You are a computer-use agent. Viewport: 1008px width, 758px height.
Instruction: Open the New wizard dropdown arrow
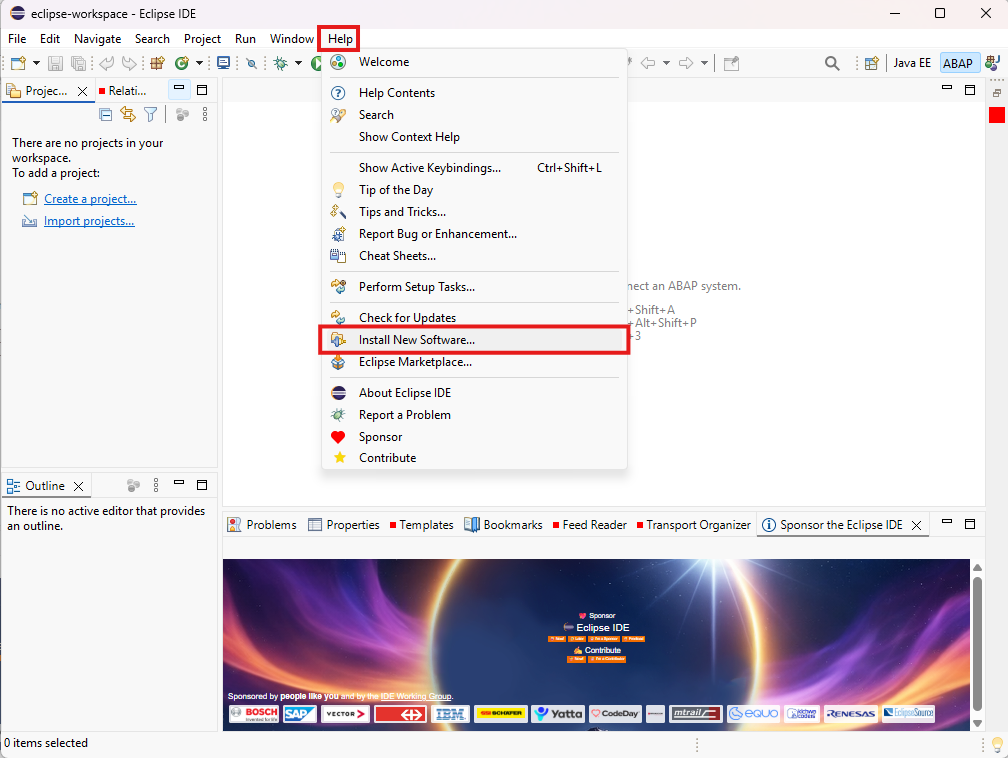coord(36,63)
